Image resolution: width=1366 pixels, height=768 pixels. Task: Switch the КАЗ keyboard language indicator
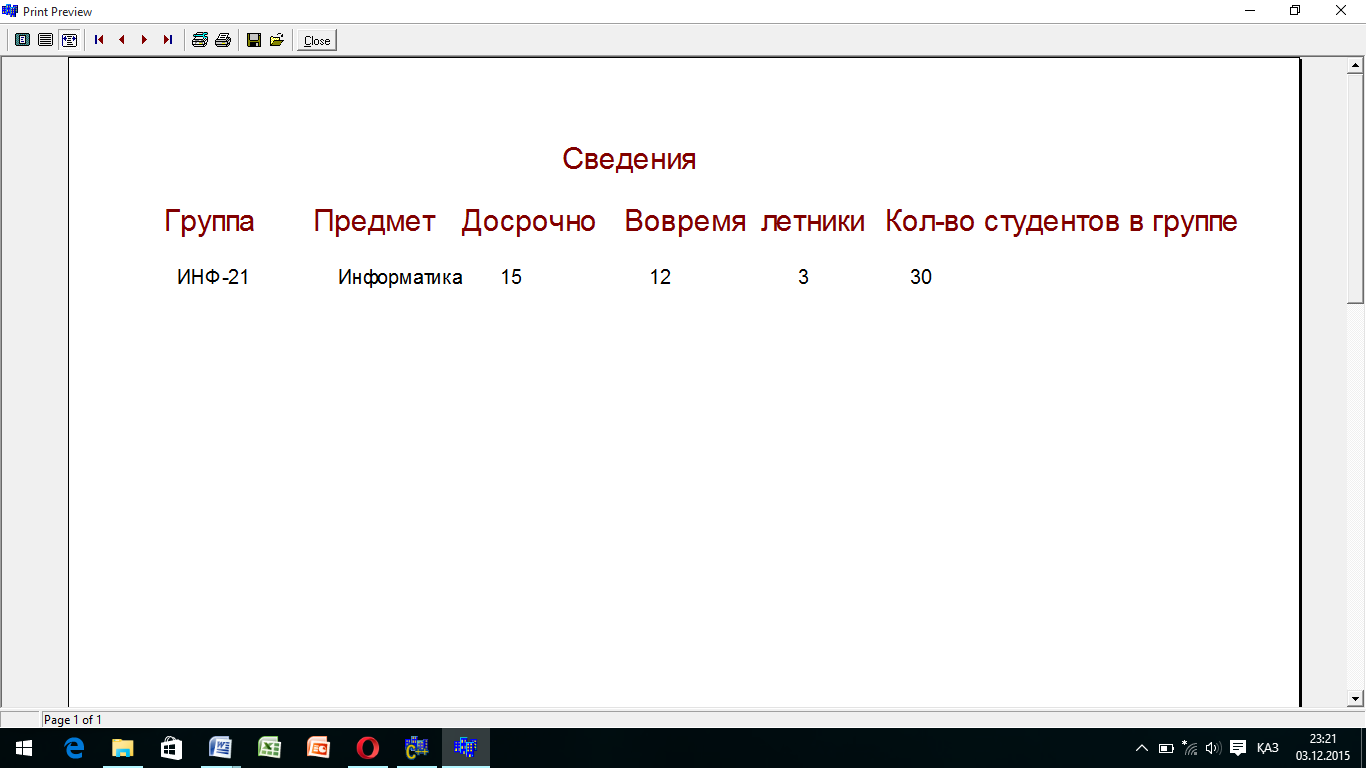coord(1268,748)
